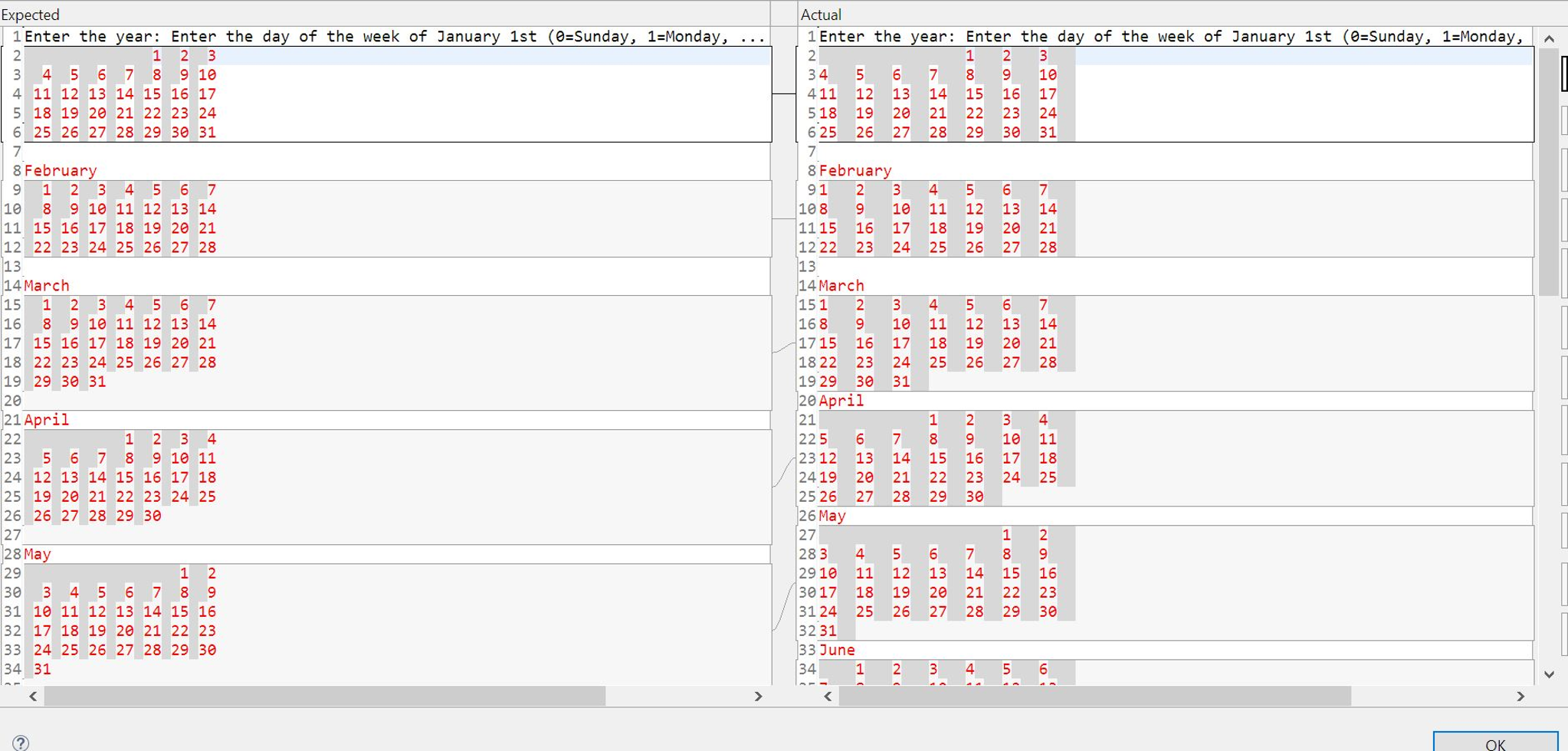1568x751 pixels.
Task: Click Expected pane scroll left arrow
Action: point(33,697)
